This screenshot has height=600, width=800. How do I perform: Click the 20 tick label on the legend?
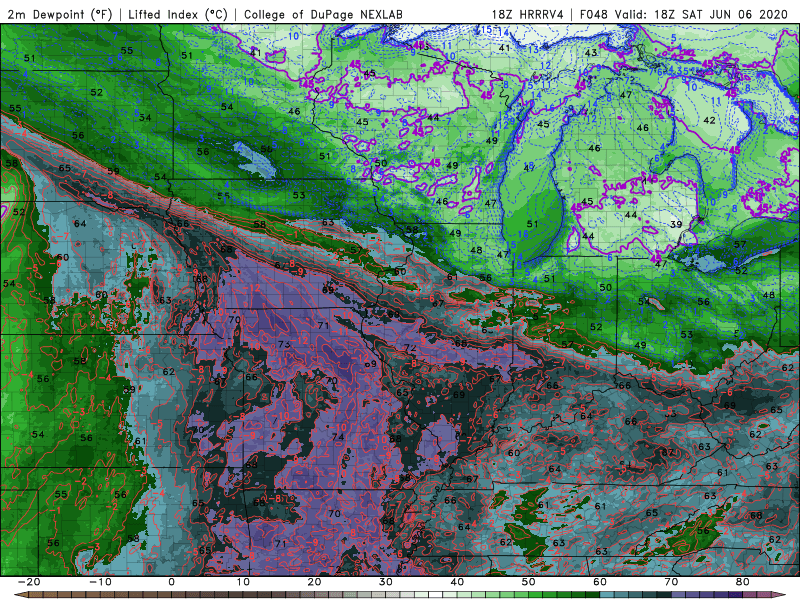tap(314, 582)
